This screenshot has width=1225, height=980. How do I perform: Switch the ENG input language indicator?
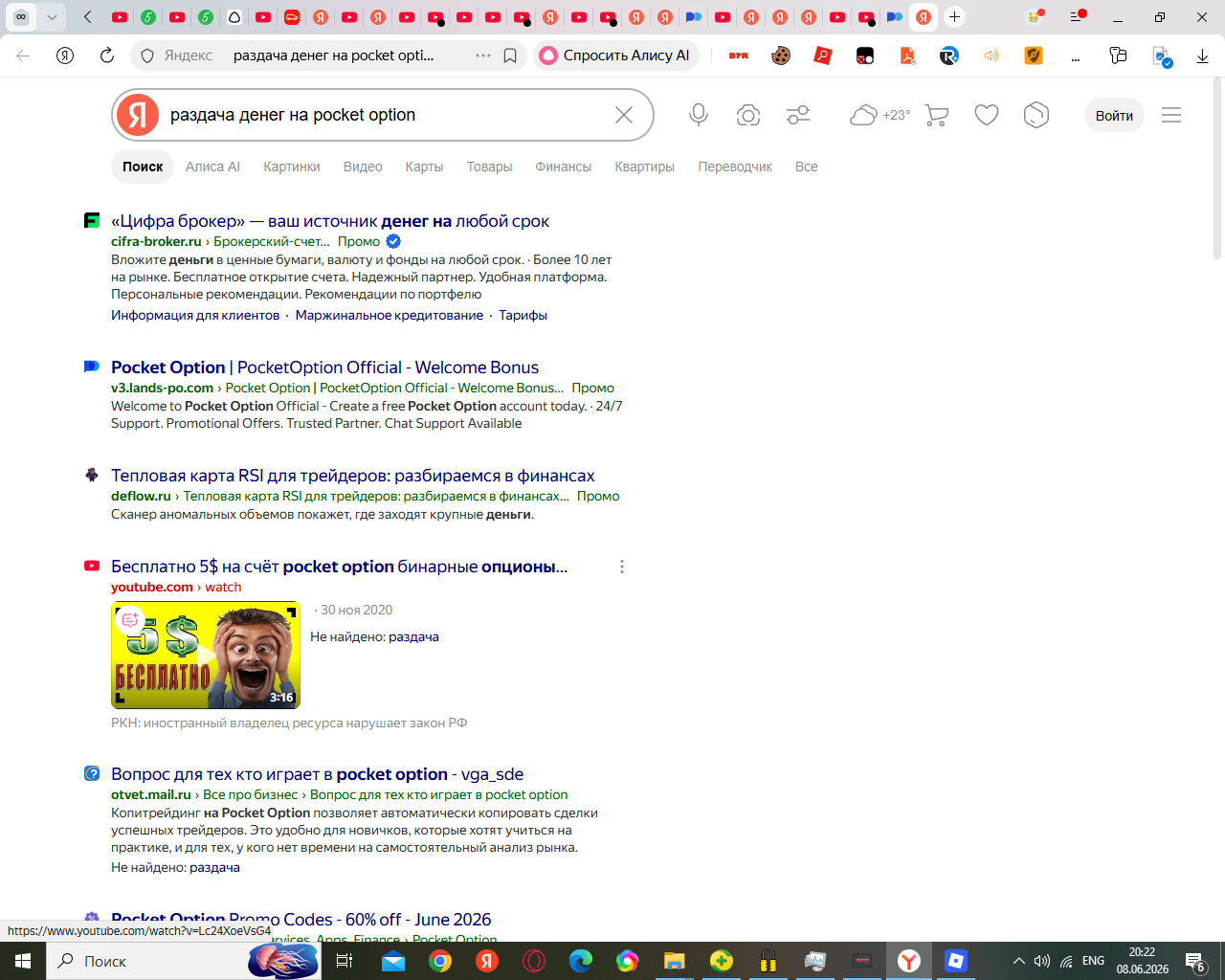click(x=1093, y=961)
